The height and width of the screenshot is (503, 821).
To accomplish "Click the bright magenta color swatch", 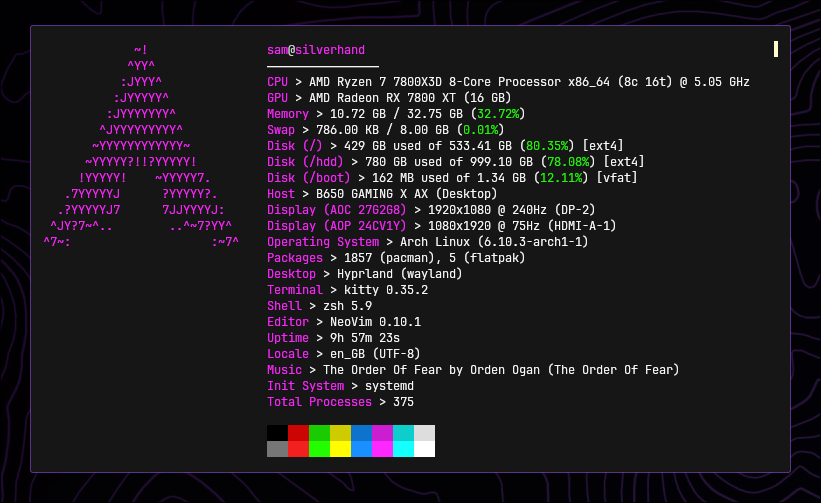I will 382,449.
